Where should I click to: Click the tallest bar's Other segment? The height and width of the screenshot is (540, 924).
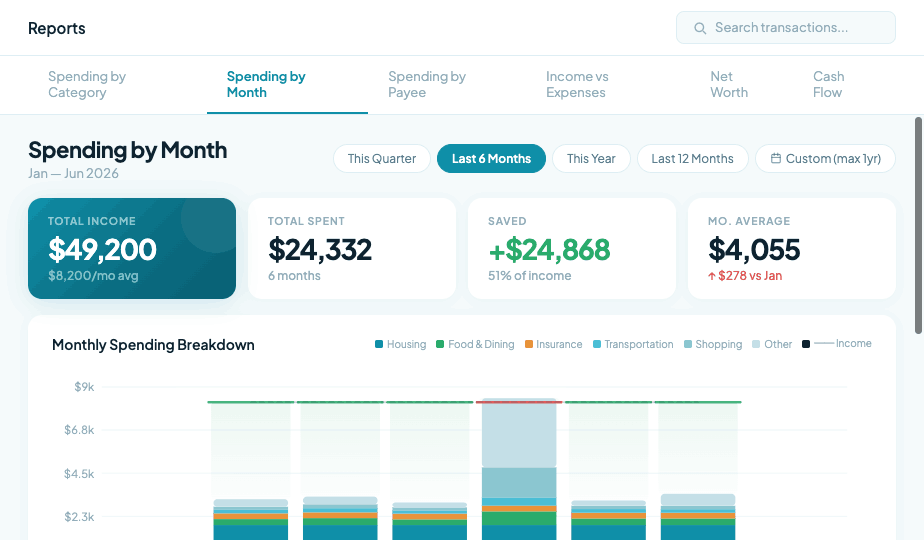click(x=519, y=433)
